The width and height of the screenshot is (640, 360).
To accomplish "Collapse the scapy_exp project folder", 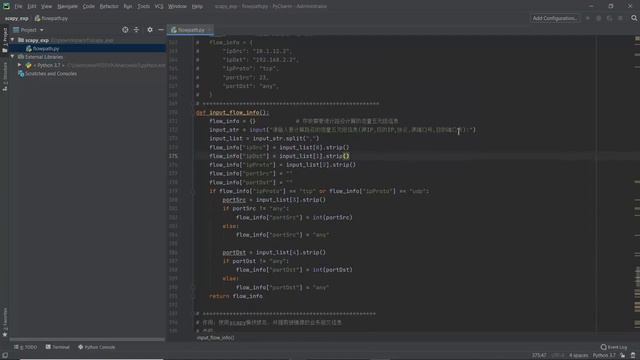I will [x=12, y=40].
